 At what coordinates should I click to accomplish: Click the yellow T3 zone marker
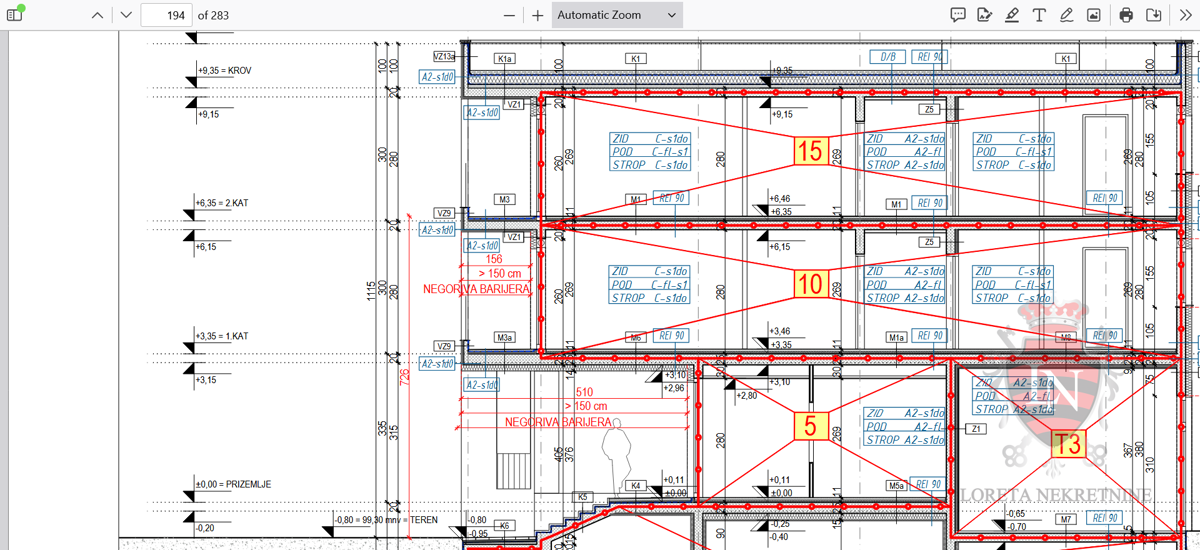(x=1068, y=444)
